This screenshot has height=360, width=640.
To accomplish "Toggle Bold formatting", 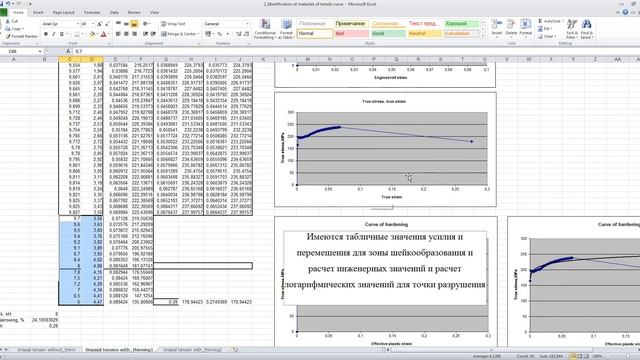I will coord(46,34).
